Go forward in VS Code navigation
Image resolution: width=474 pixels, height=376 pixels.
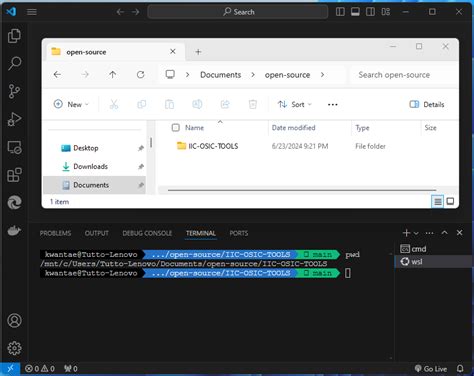click(x=135, y=12)
